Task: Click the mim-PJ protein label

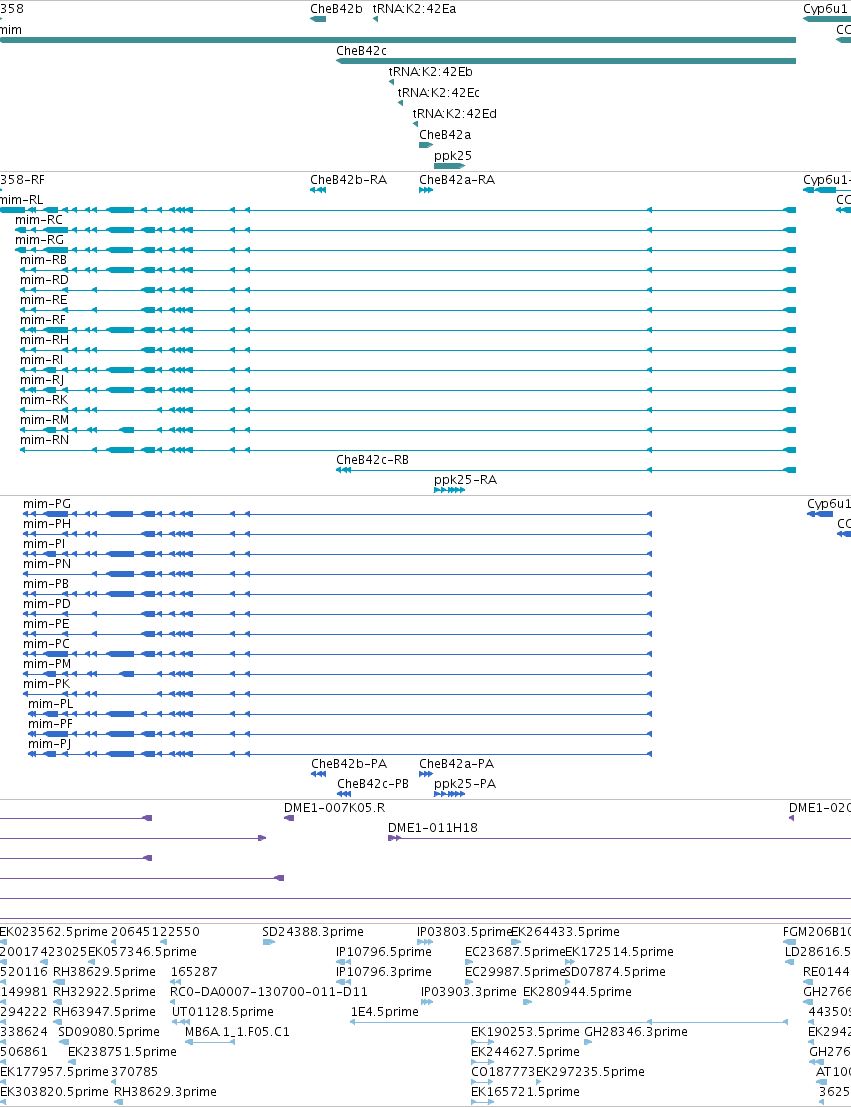Action: click(x=49, y=744)
